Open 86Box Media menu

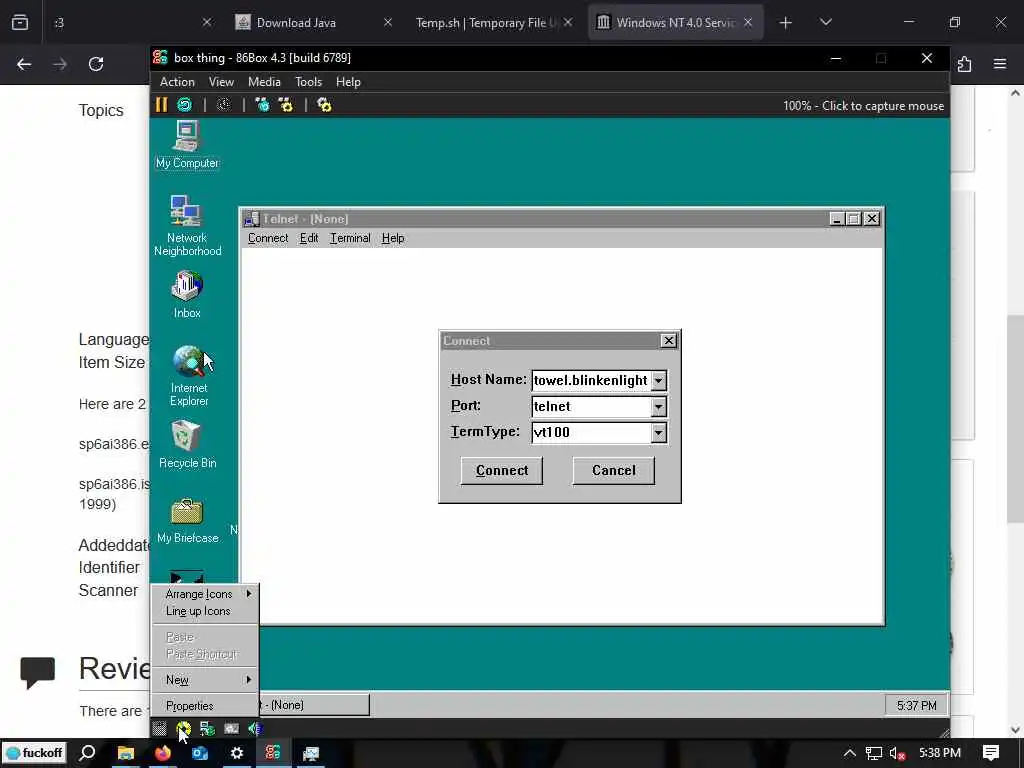(264, 82)
